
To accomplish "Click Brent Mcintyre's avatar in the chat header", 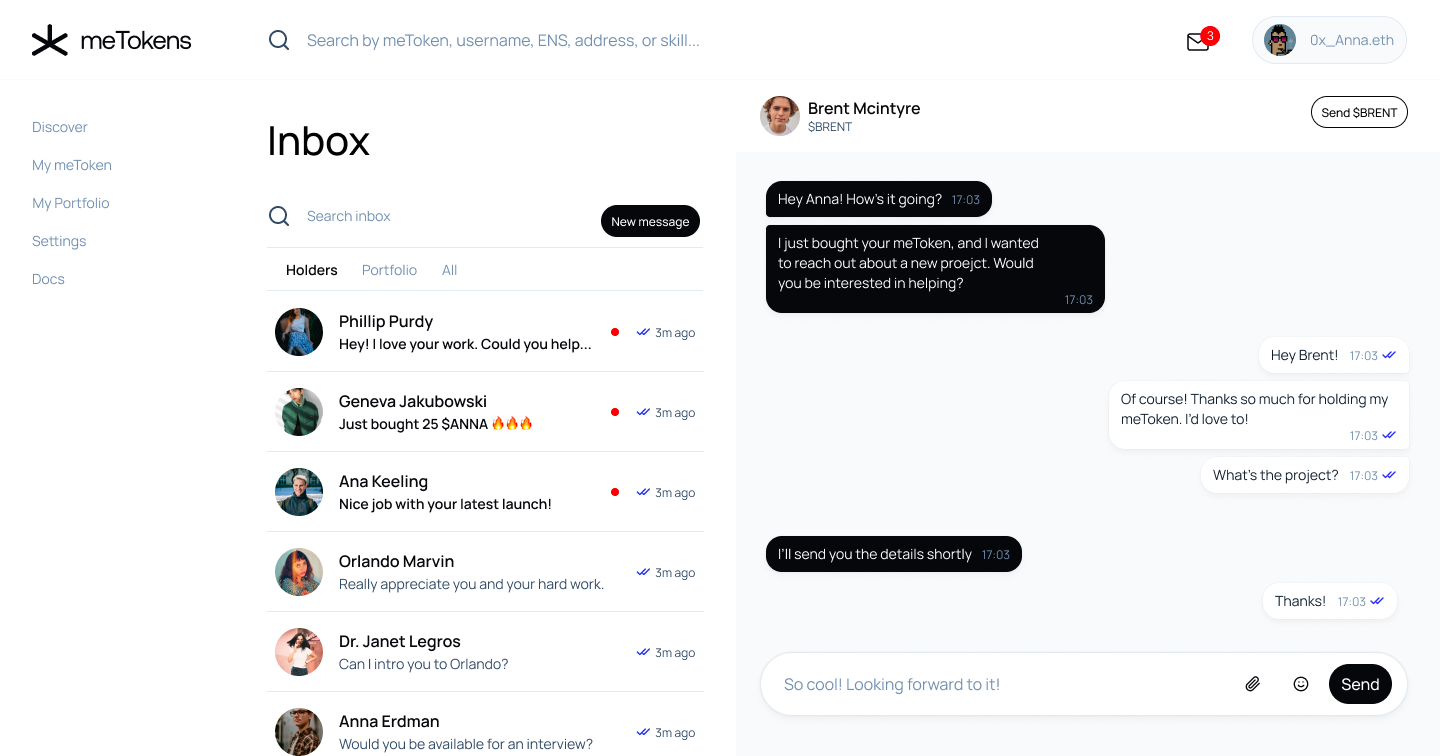I will pyautogui.click(x=780, y=116).
